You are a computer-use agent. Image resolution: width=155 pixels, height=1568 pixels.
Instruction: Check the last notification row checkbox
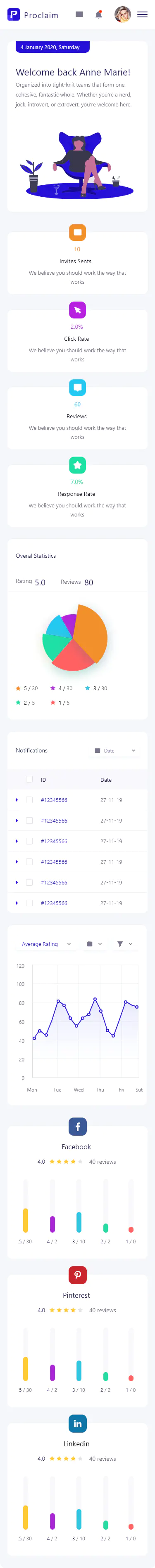[x=29, y=903]
